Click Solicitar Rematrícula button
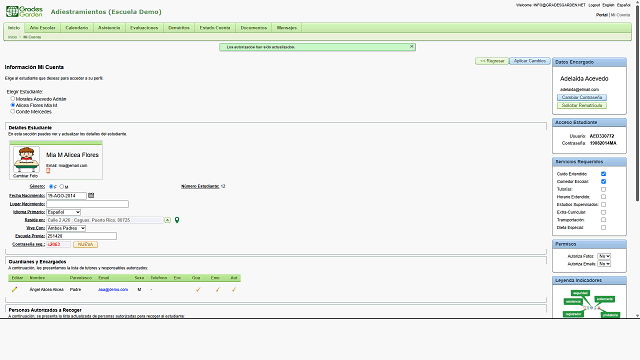640x360 pixels. tap(582, 105)
